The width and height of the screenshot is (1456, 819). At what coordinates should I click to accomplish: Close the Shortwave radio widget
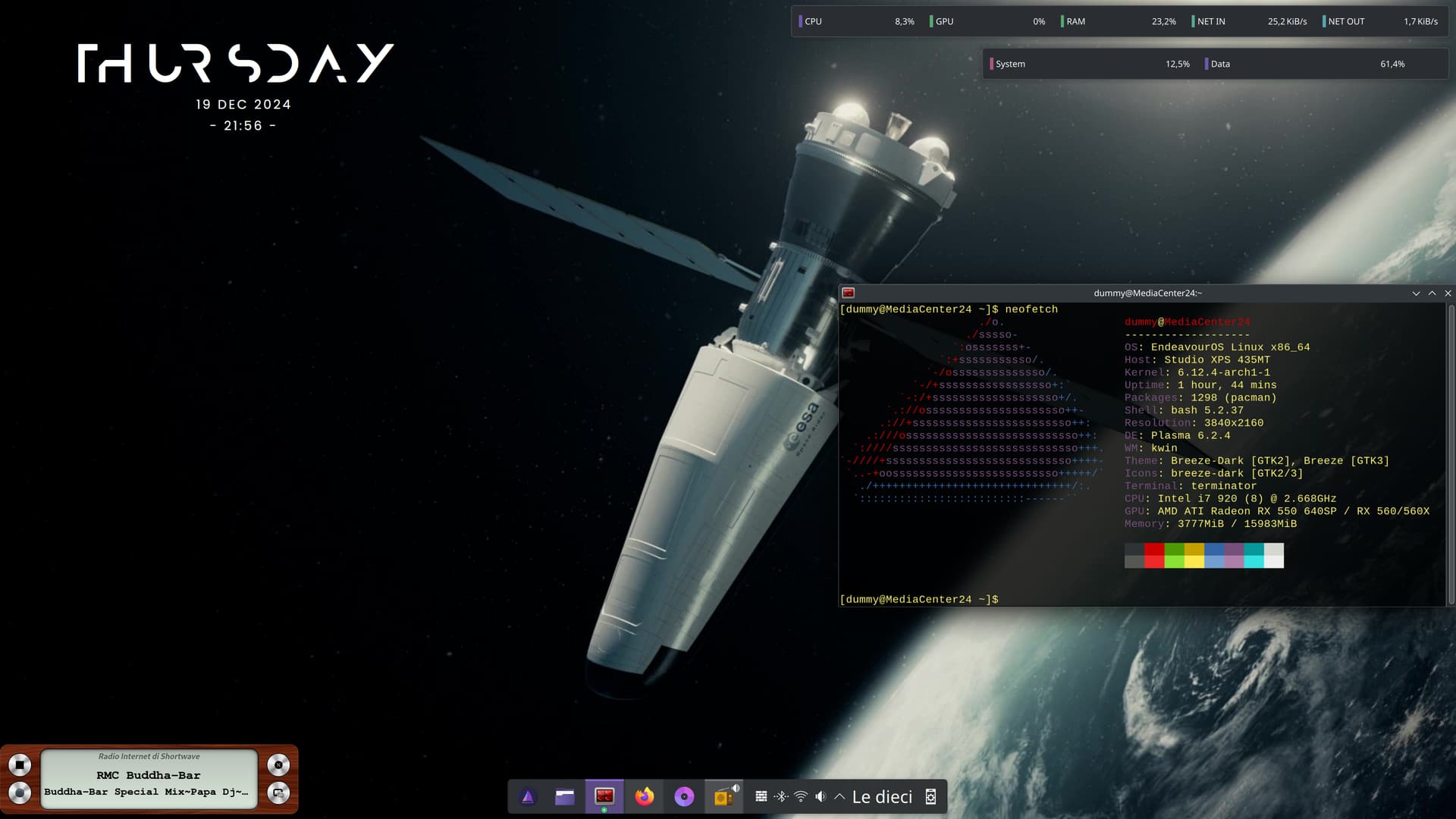[x=278, y=765]
